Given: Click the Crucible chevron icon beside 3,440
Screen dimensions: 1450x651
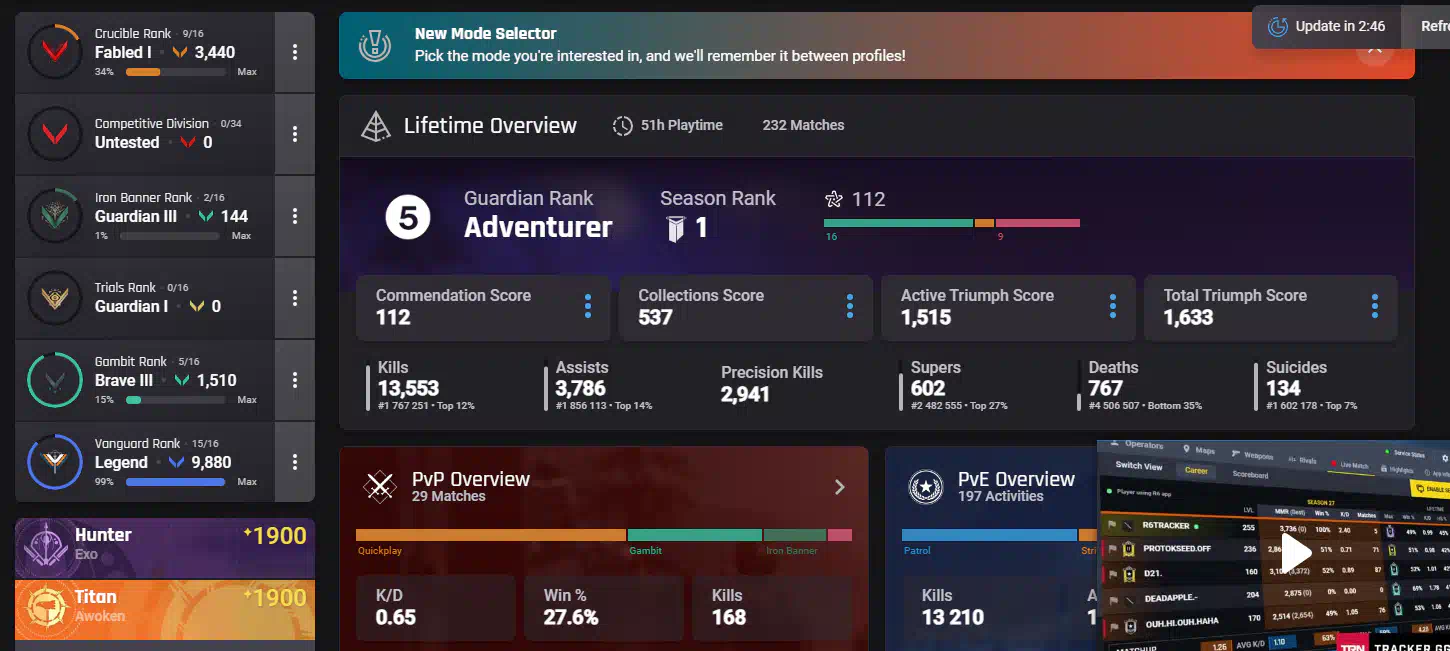Looking at the screenshot, I should point(180,52).
